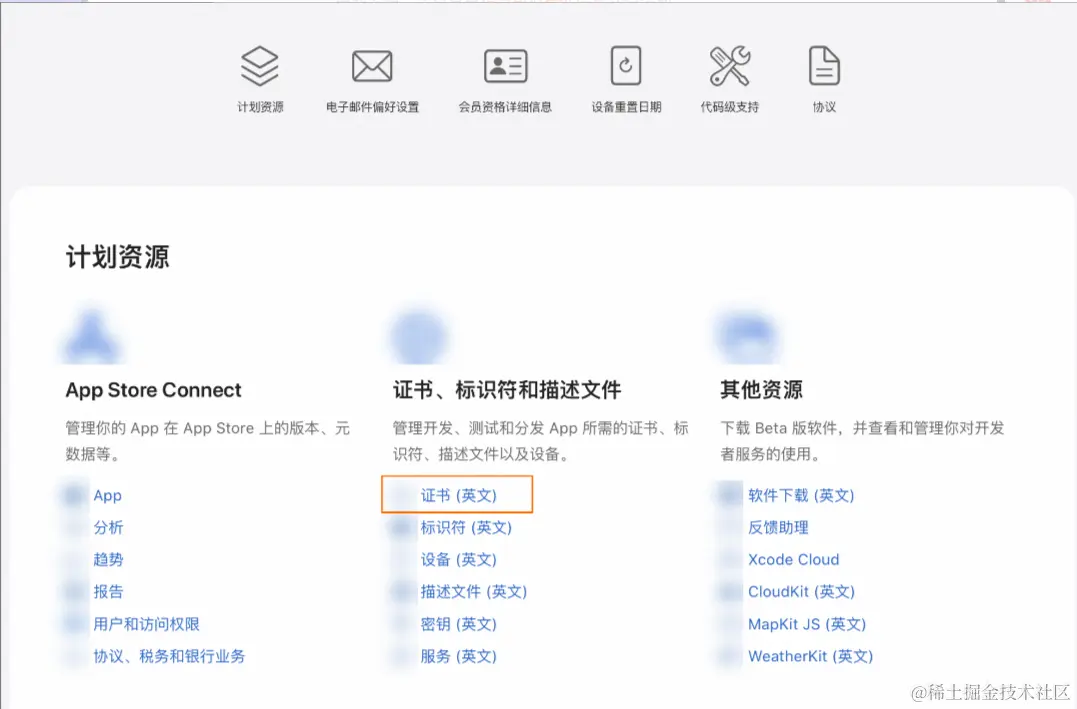Click the large 计划资源 section title
1077x709 pixels.
117,257
